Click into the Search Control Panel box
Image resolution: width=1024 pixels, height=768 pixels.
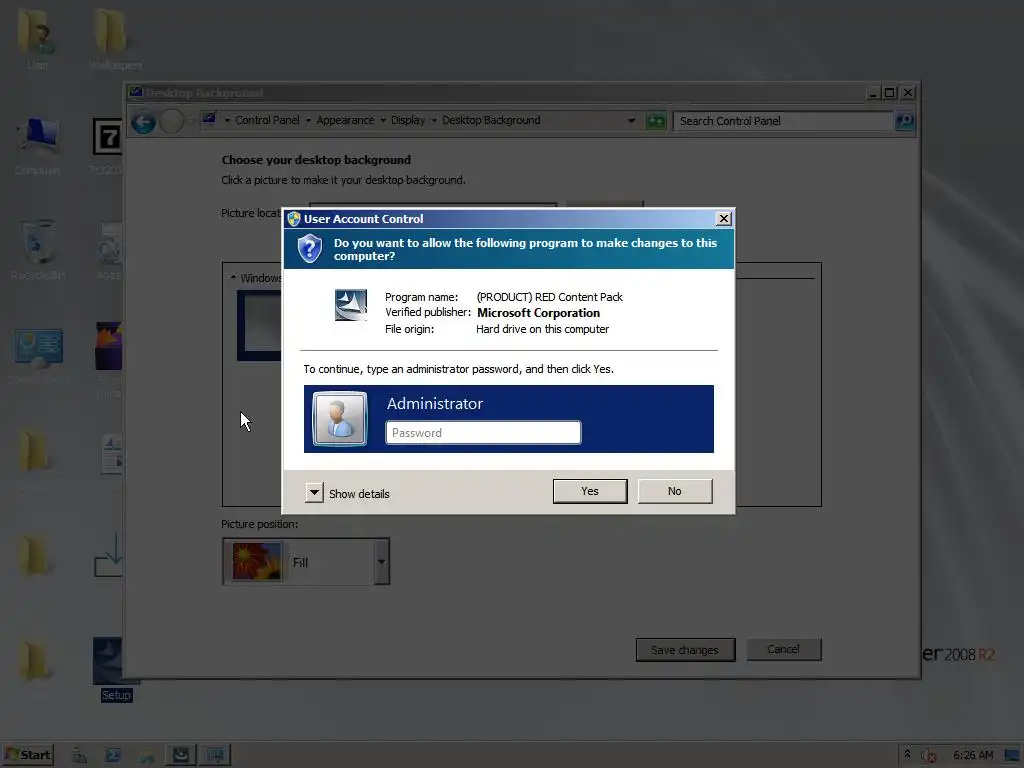click(x=784, y=121)
